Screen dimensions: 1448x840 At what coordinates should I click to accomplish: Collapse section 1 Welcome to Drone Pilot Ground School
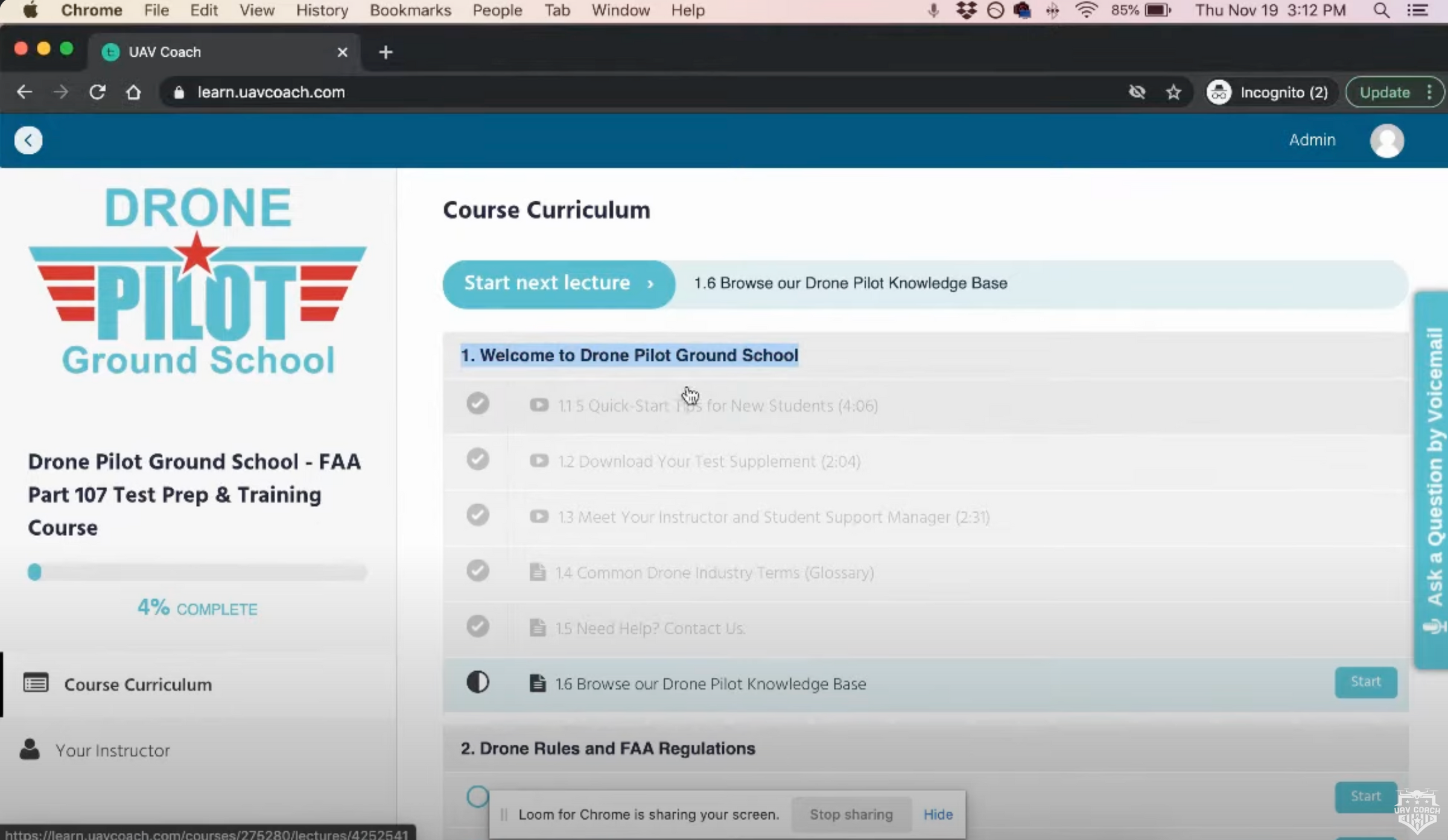629,355
